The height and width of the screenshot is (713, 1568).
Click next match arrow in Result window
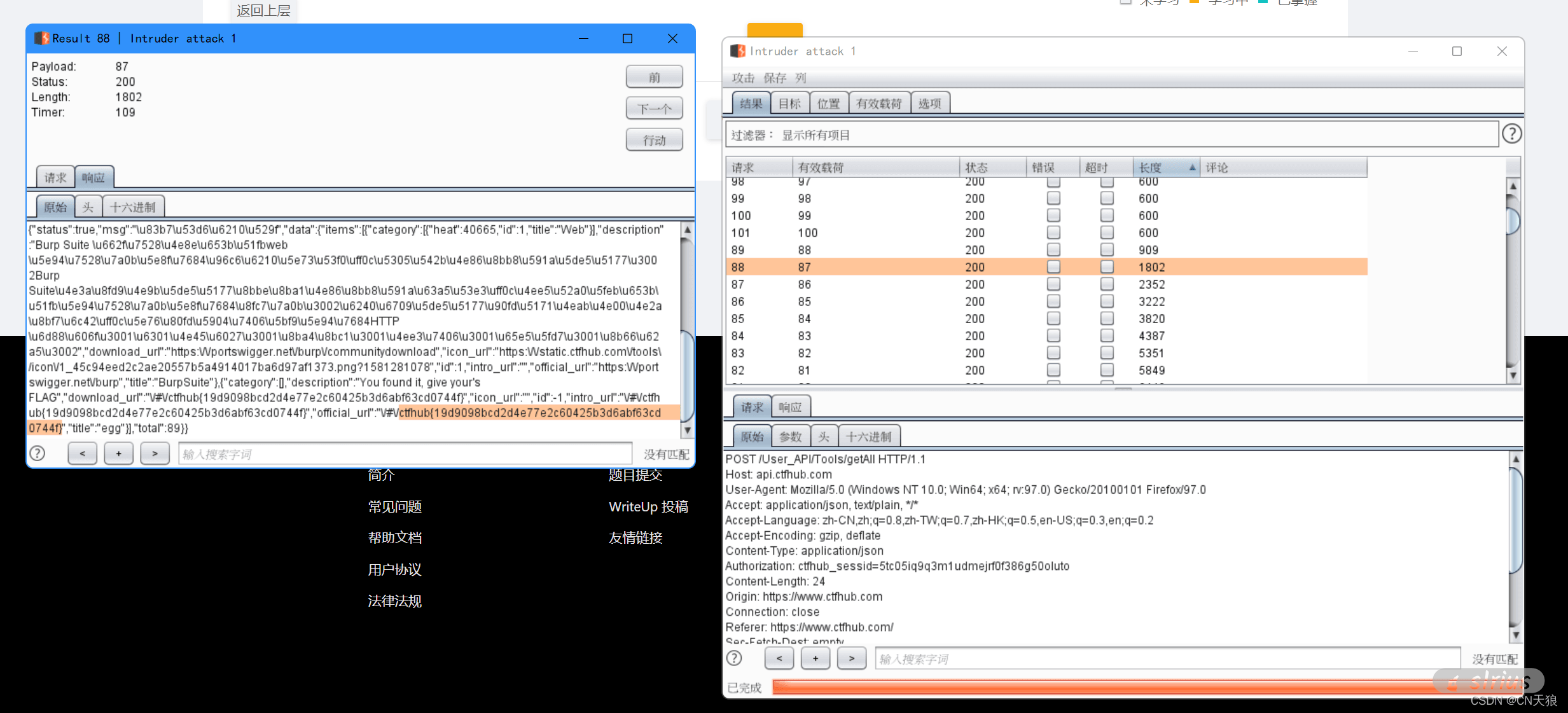155,453
